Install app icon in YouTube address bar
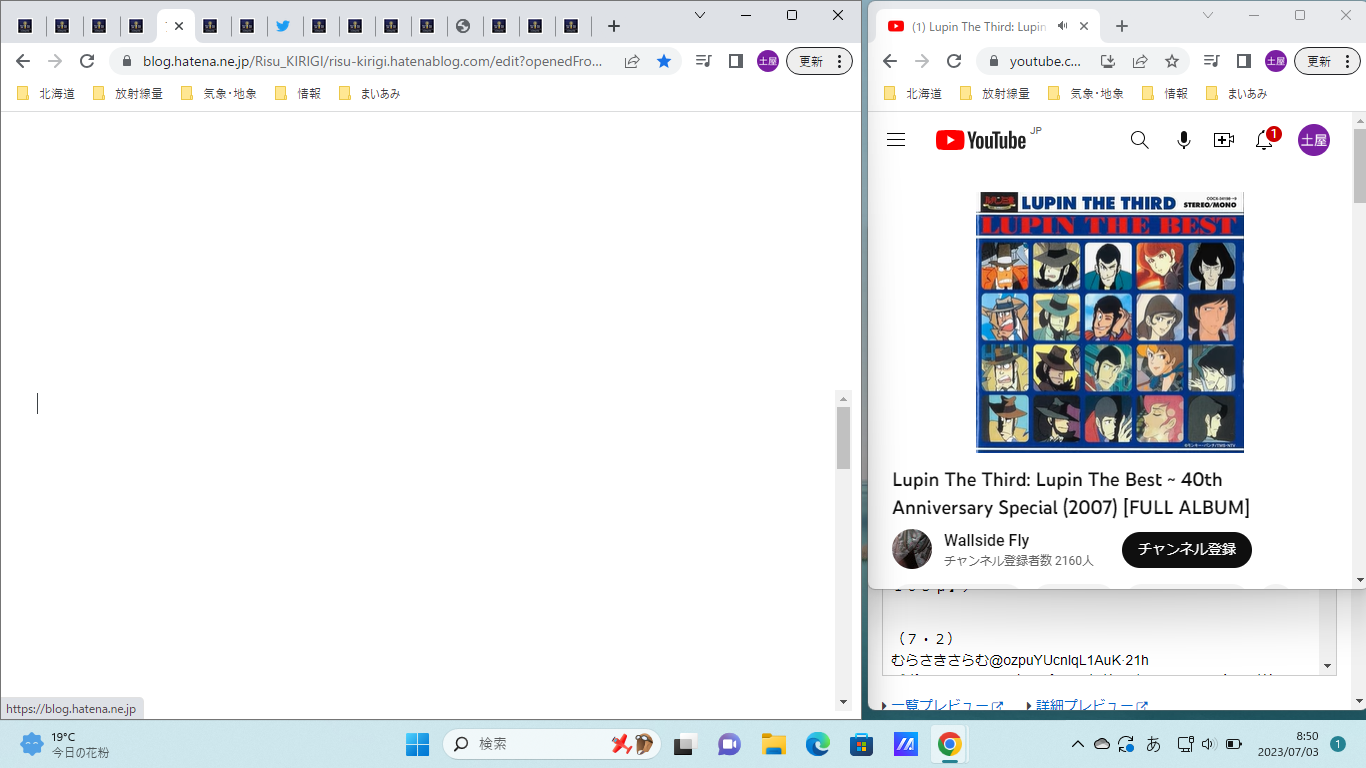This screenshot has height=768, width=1366. [1108, 61]
